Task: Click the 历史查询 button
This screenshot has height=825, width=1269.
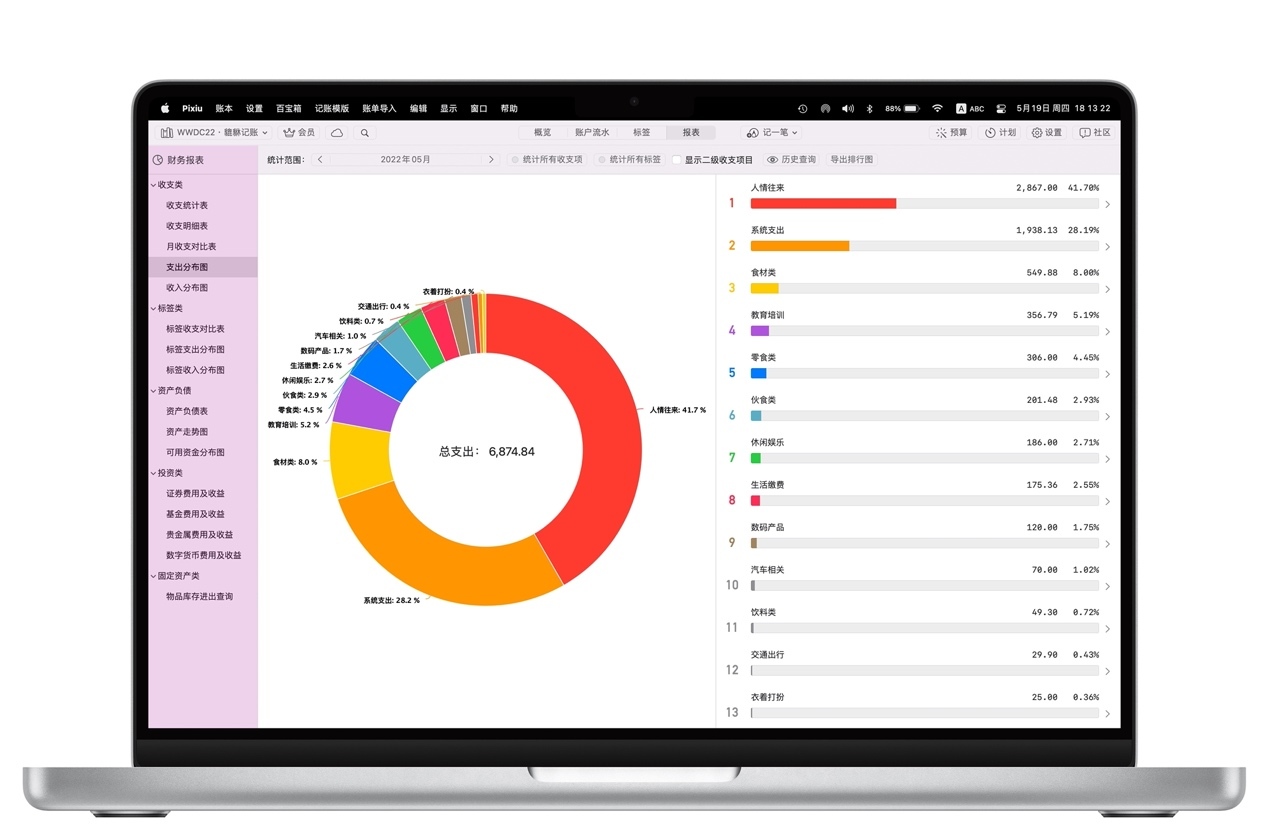Action: (791, 160)
